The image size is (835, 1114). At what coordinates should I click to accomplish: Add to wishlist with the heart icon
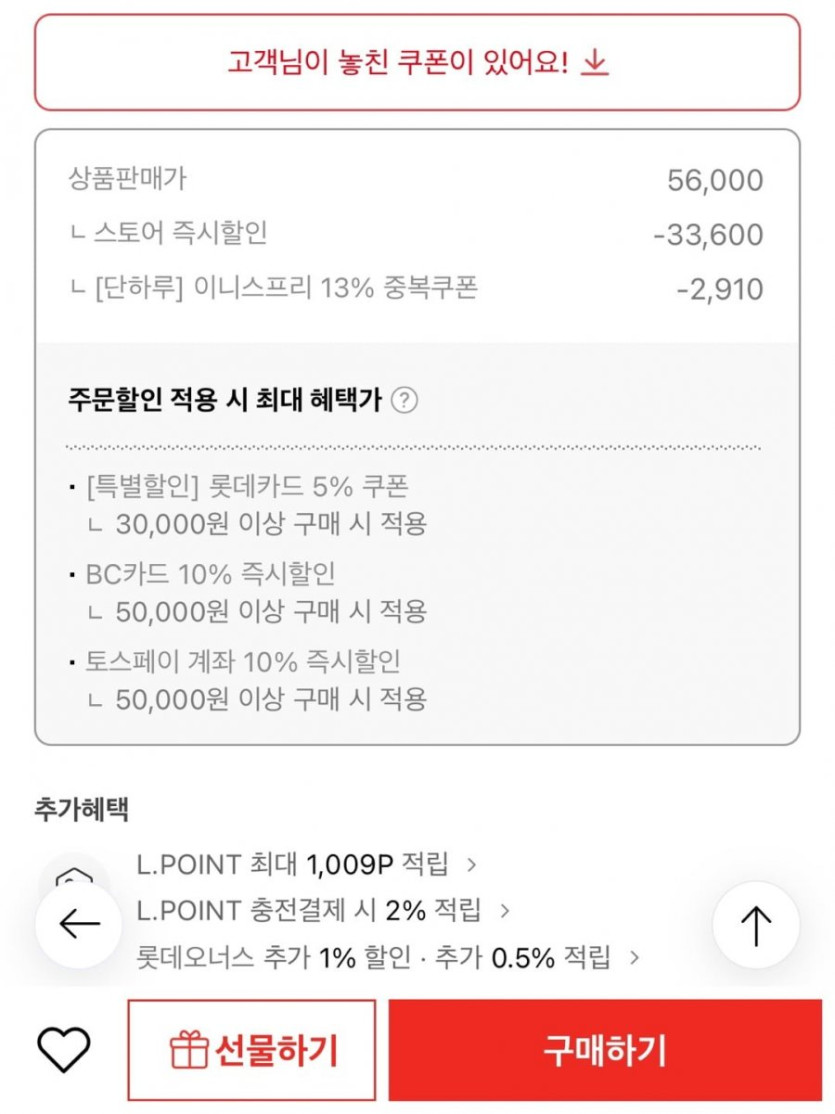tap(64, 1050)
